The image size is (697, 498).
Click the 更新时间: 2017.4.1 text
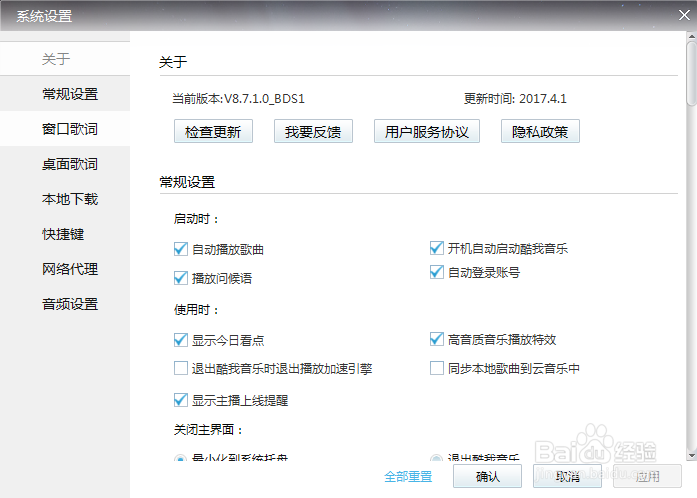515,98
